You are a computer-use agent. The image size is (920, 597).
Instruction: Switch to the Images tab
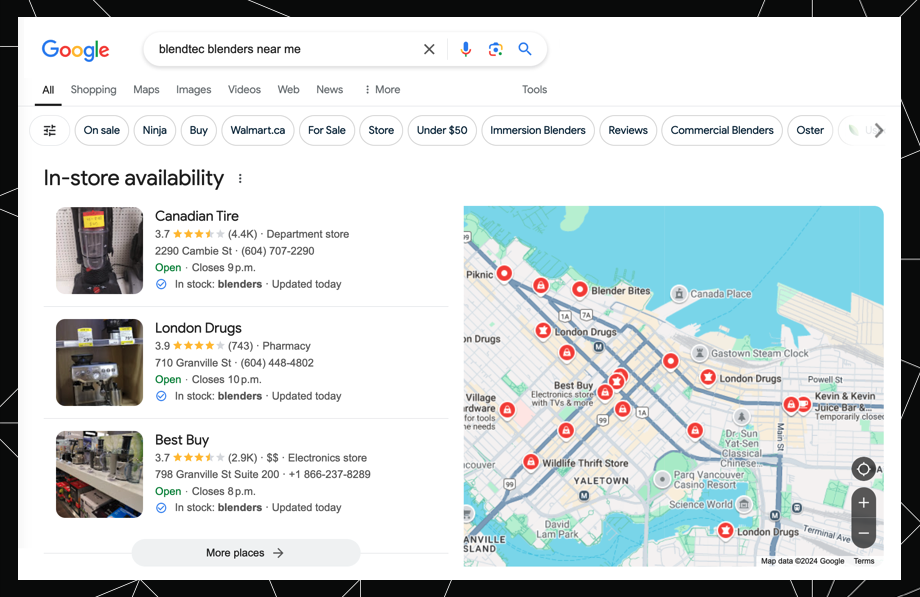point(193,90)
